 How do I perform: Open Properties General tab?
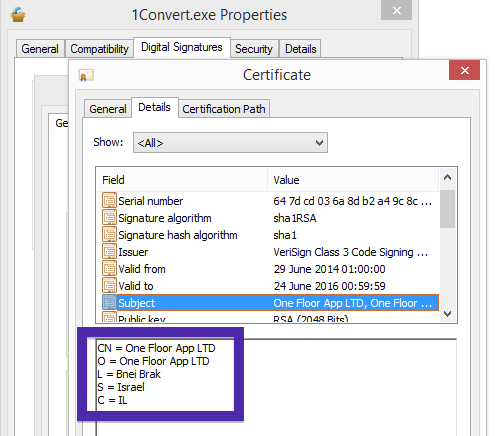[40, 49]
